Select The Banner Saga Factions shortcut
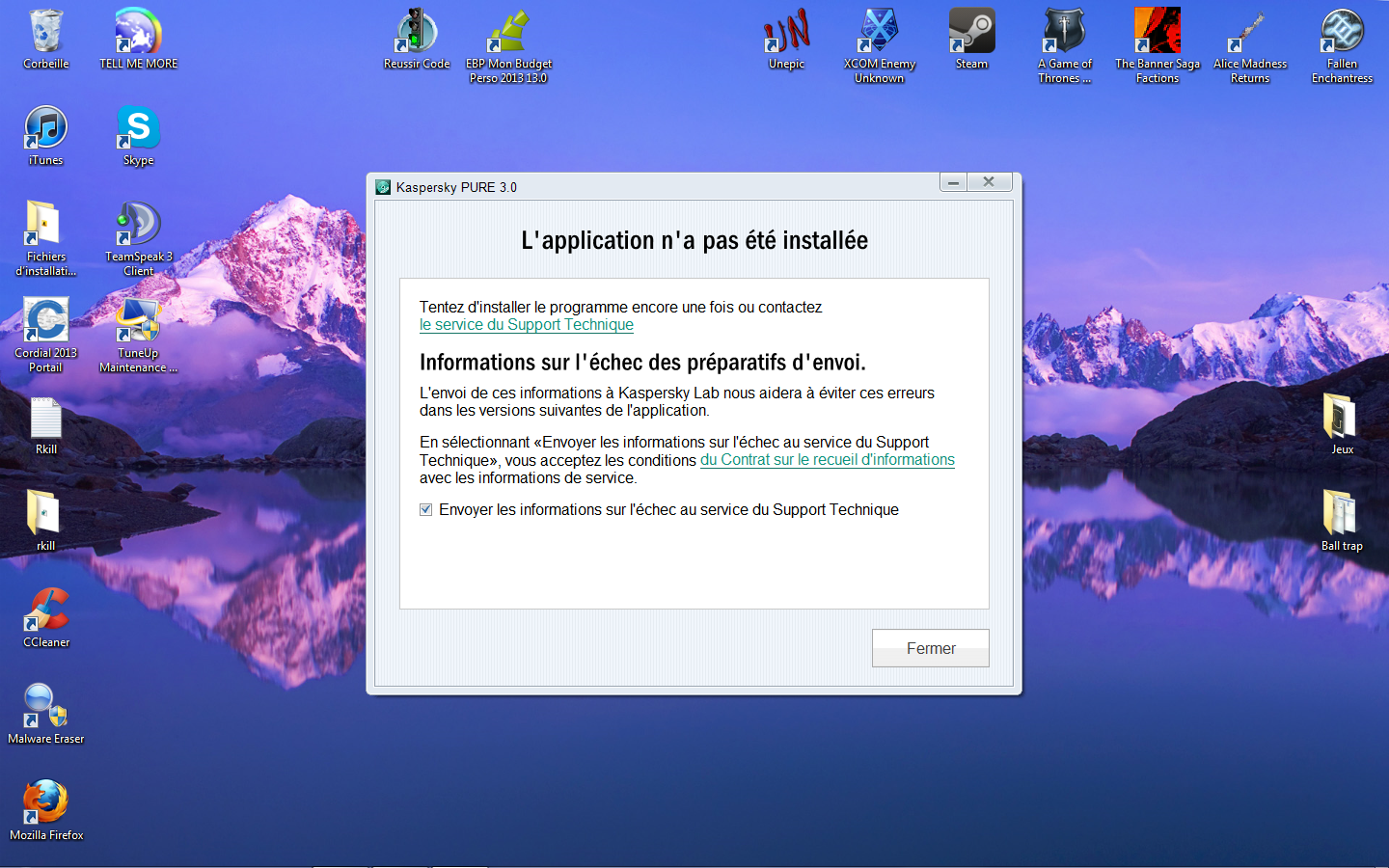The height and width of the screenshot is (868, 1389). pyautogui.click(x=1157, y=45)
